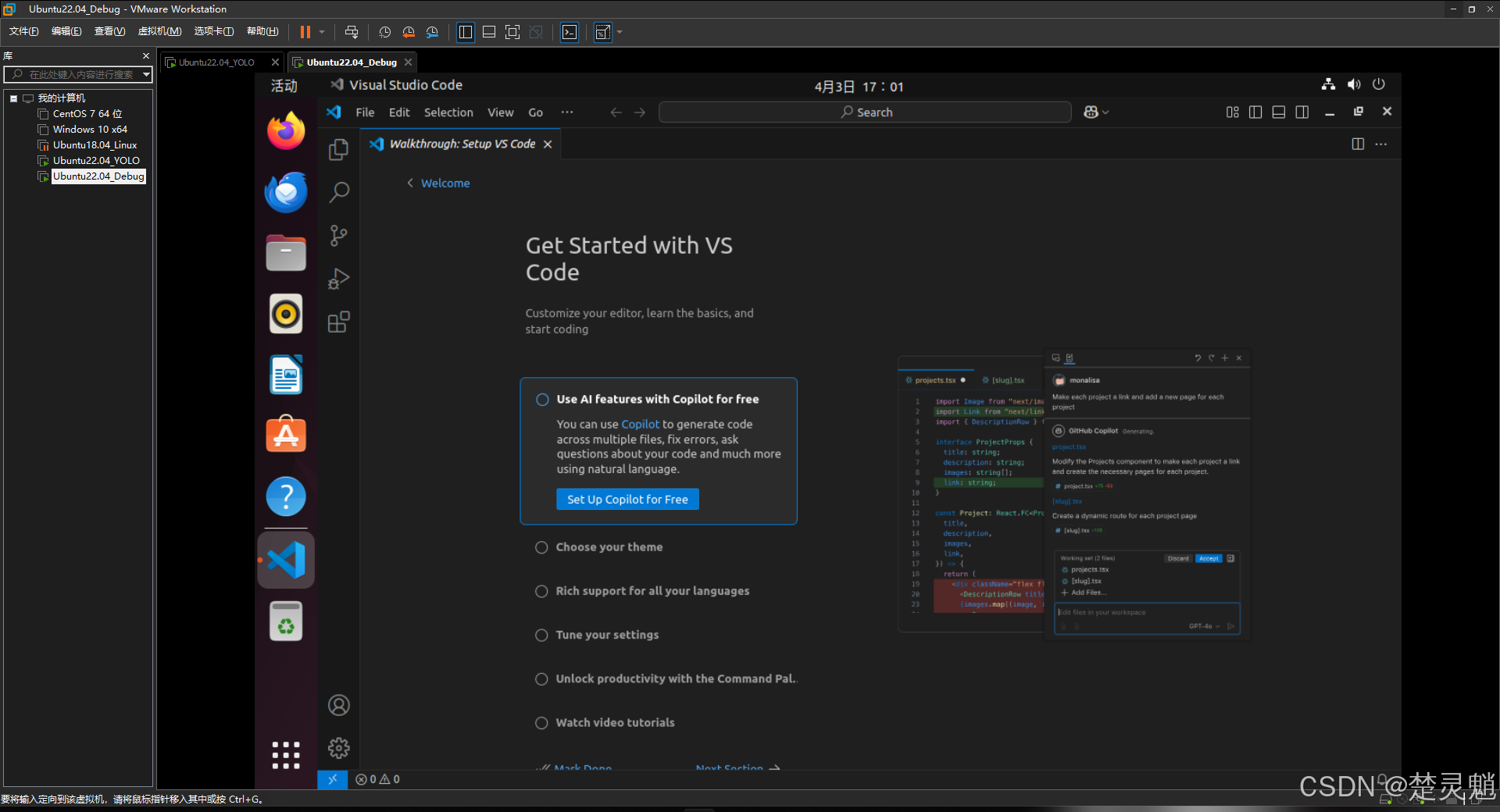
Task: Open the Run and Debug view
Action: coord(338,279)
